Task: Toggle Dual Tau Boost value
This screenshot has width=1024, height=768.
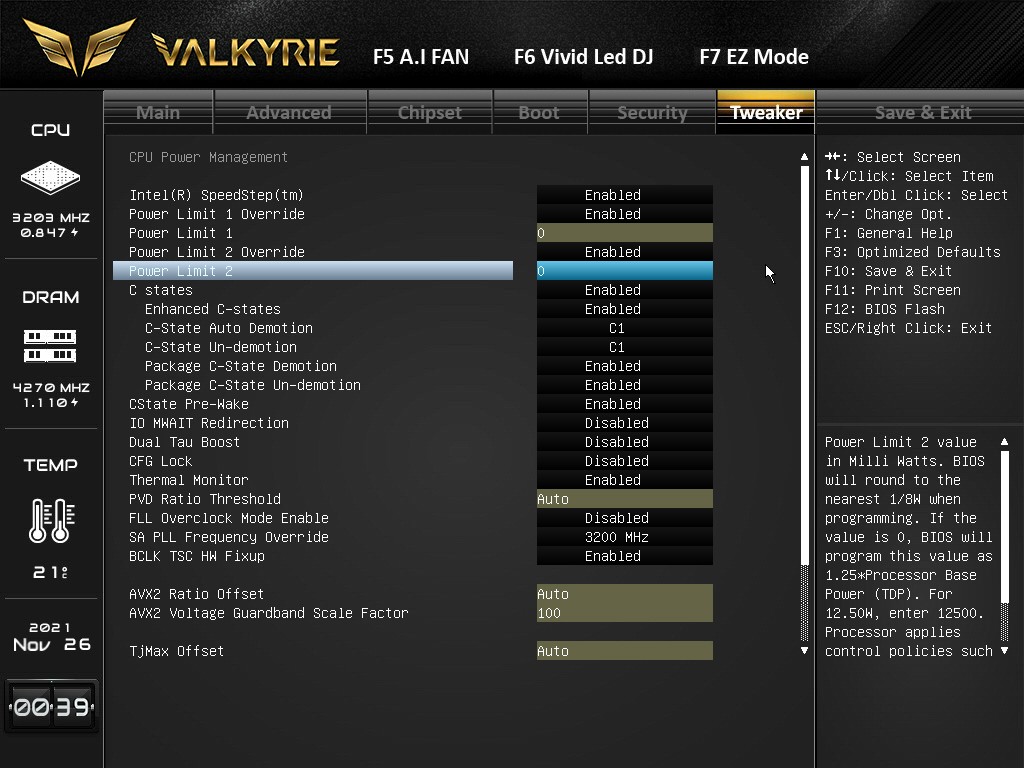Action: click(x=624, y=441)
